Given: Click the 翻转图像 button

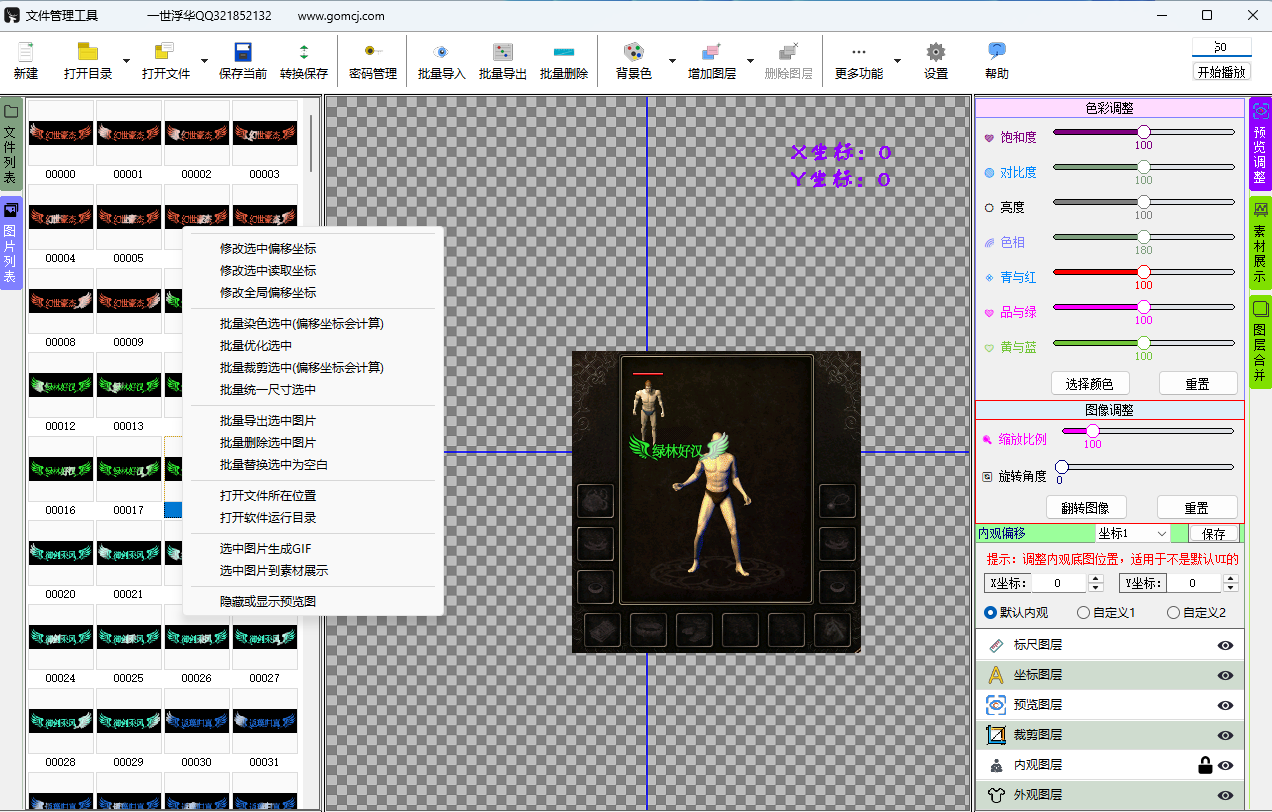Looking at the screenshot, I should 1086,508.
